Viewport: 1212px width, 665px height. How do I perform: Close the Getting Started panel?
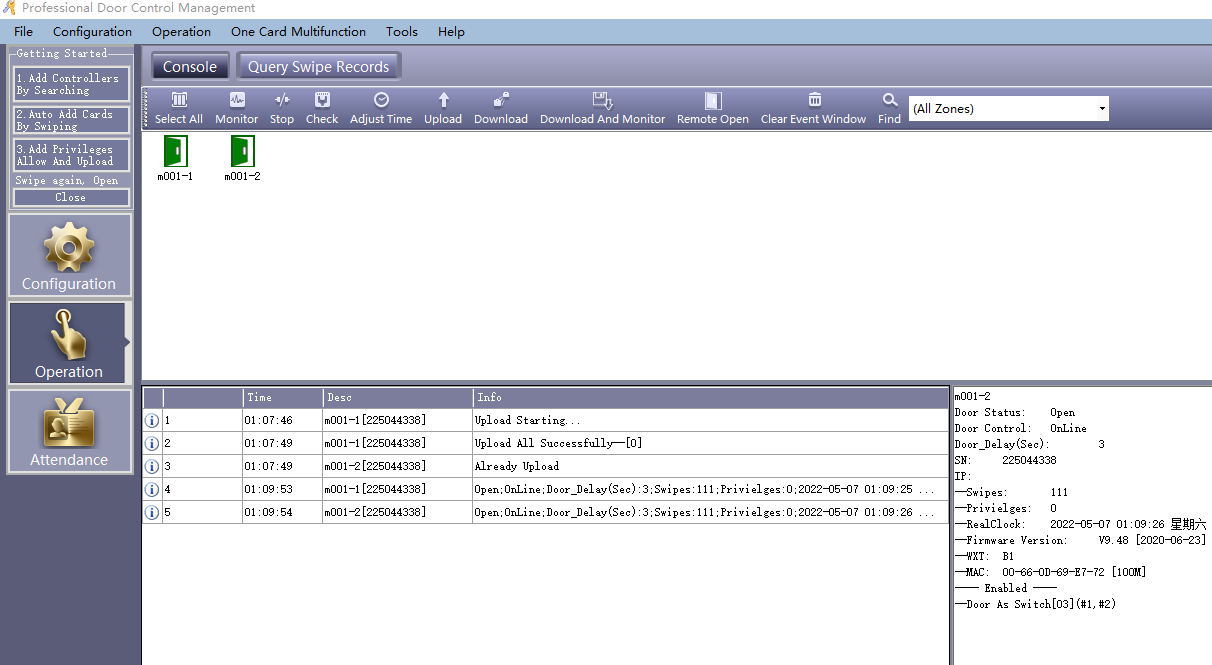coord(71,197)
